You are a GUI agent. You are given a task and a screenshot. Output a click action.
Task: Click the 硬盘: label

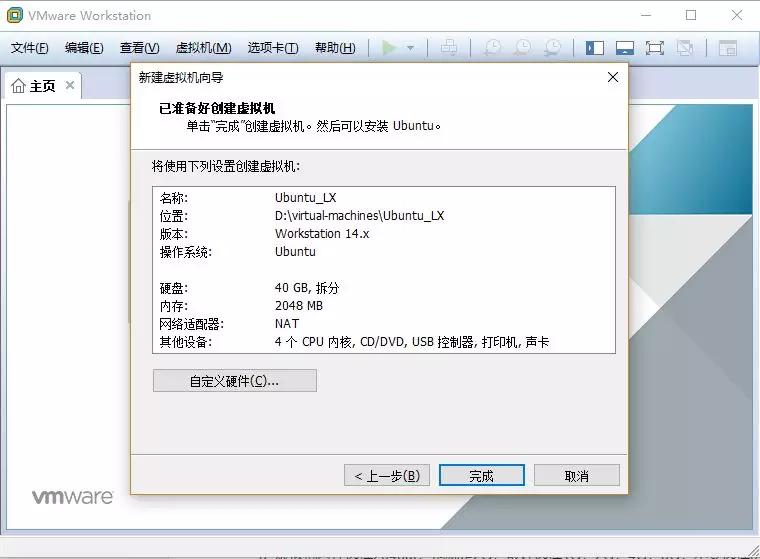tap(174, 288)
